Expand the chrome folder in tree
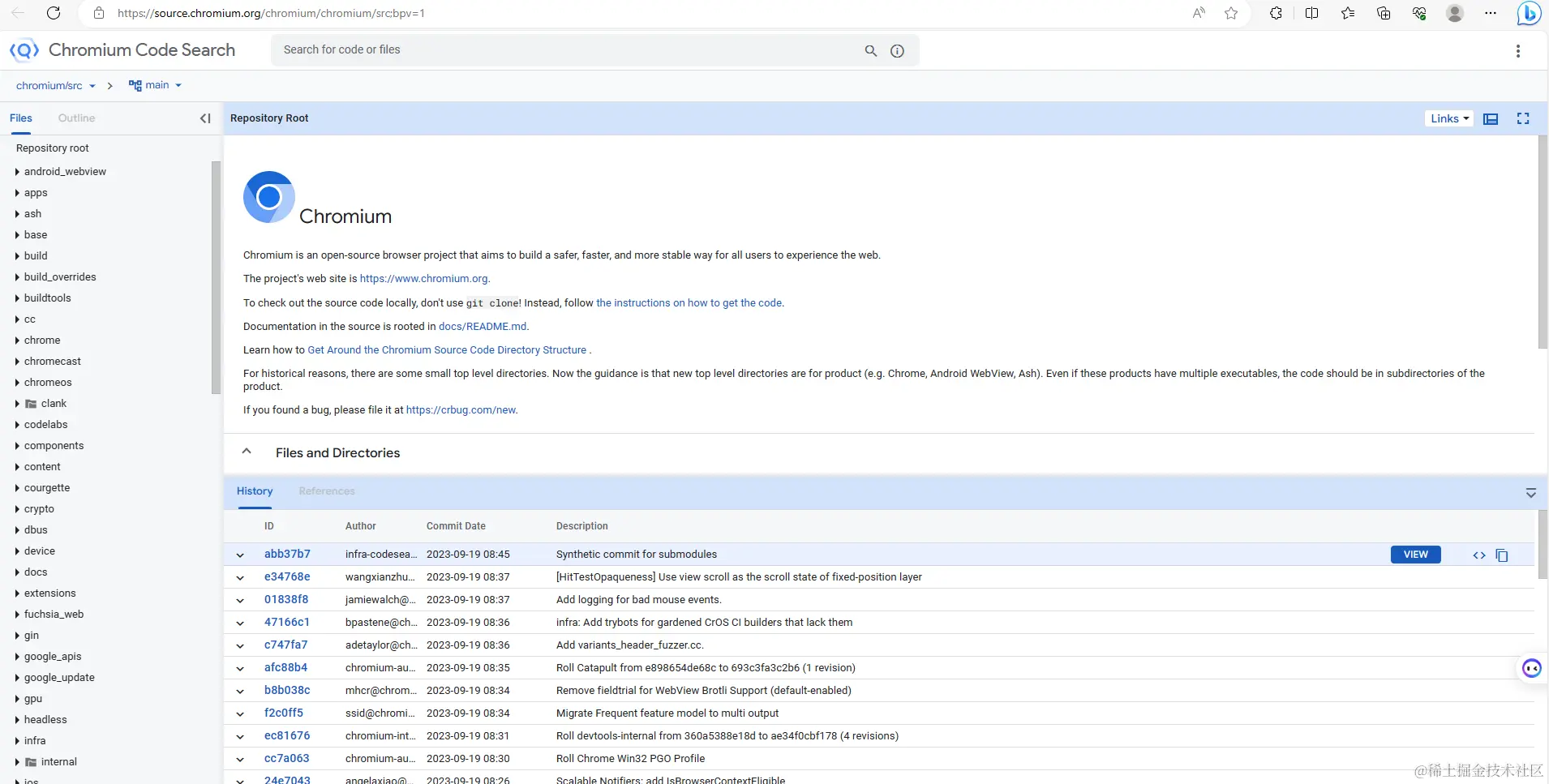The image size is (1549, 784). pos(17,341)
